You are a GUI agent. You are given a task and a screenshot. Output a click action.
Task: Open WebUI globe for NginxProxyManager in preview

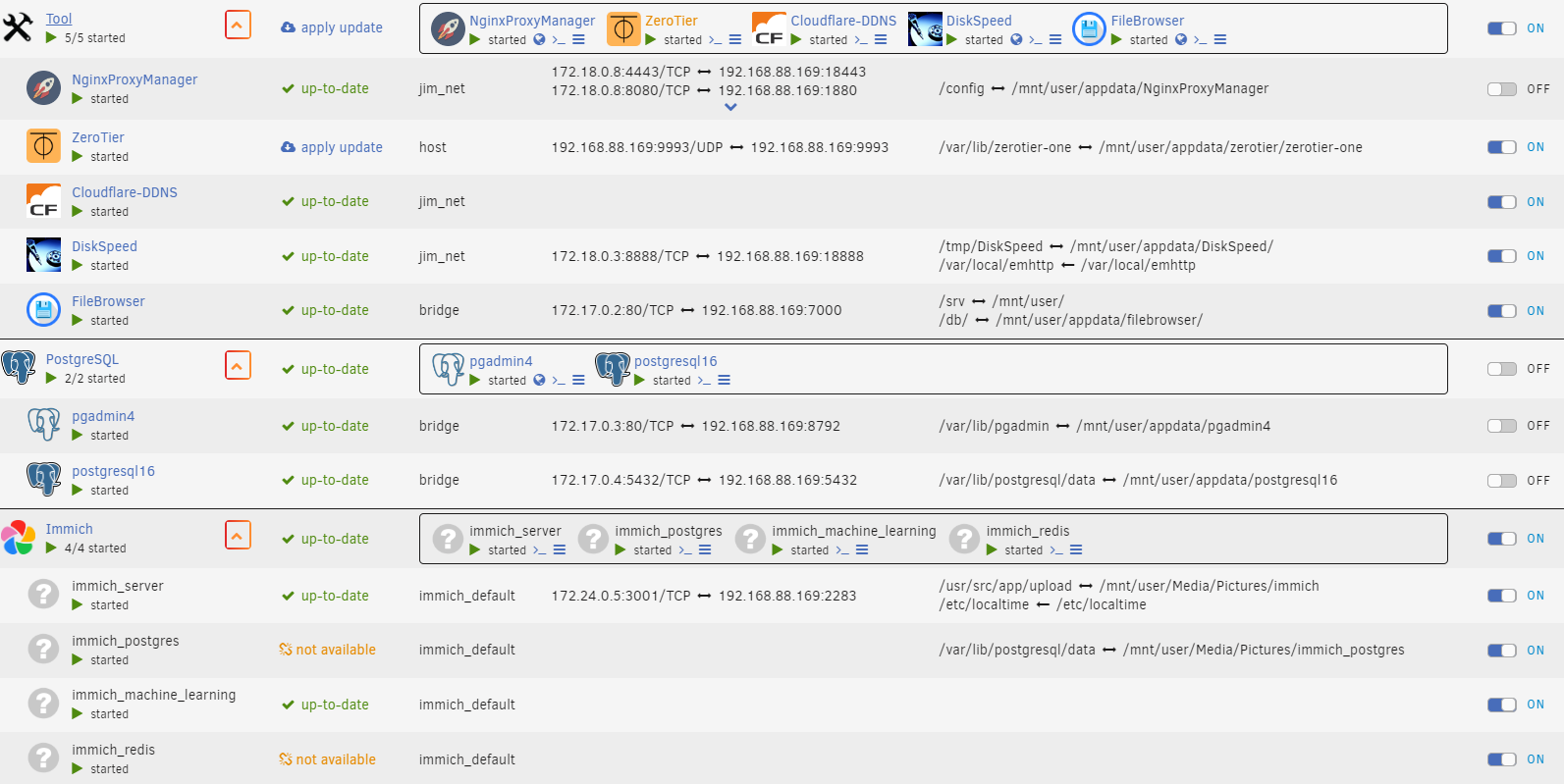[539, 40]
